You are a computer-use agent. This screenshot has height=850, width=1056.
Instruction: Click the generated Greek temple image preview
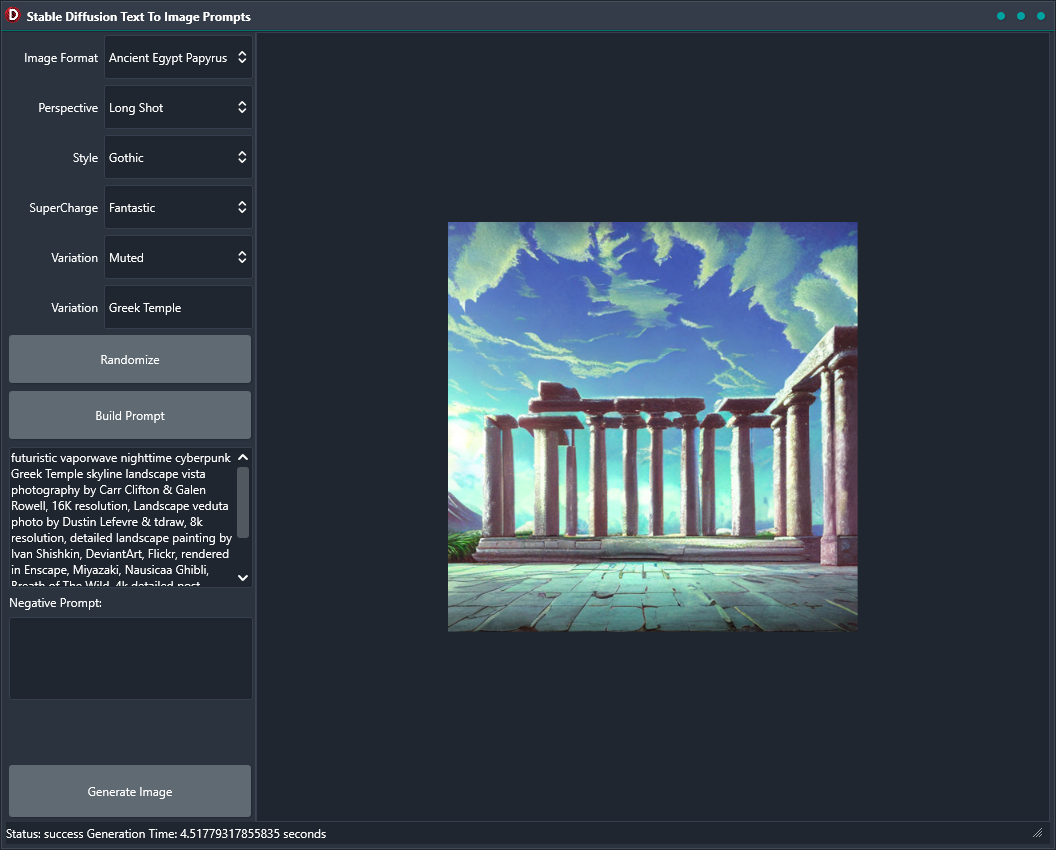point(652,426)
